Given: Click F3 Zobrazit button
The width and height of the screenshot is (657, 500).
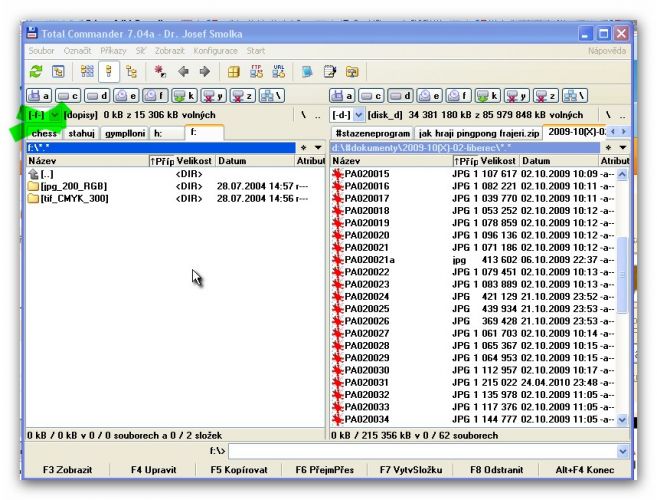Looking at the screenshot, I should 67,470.
